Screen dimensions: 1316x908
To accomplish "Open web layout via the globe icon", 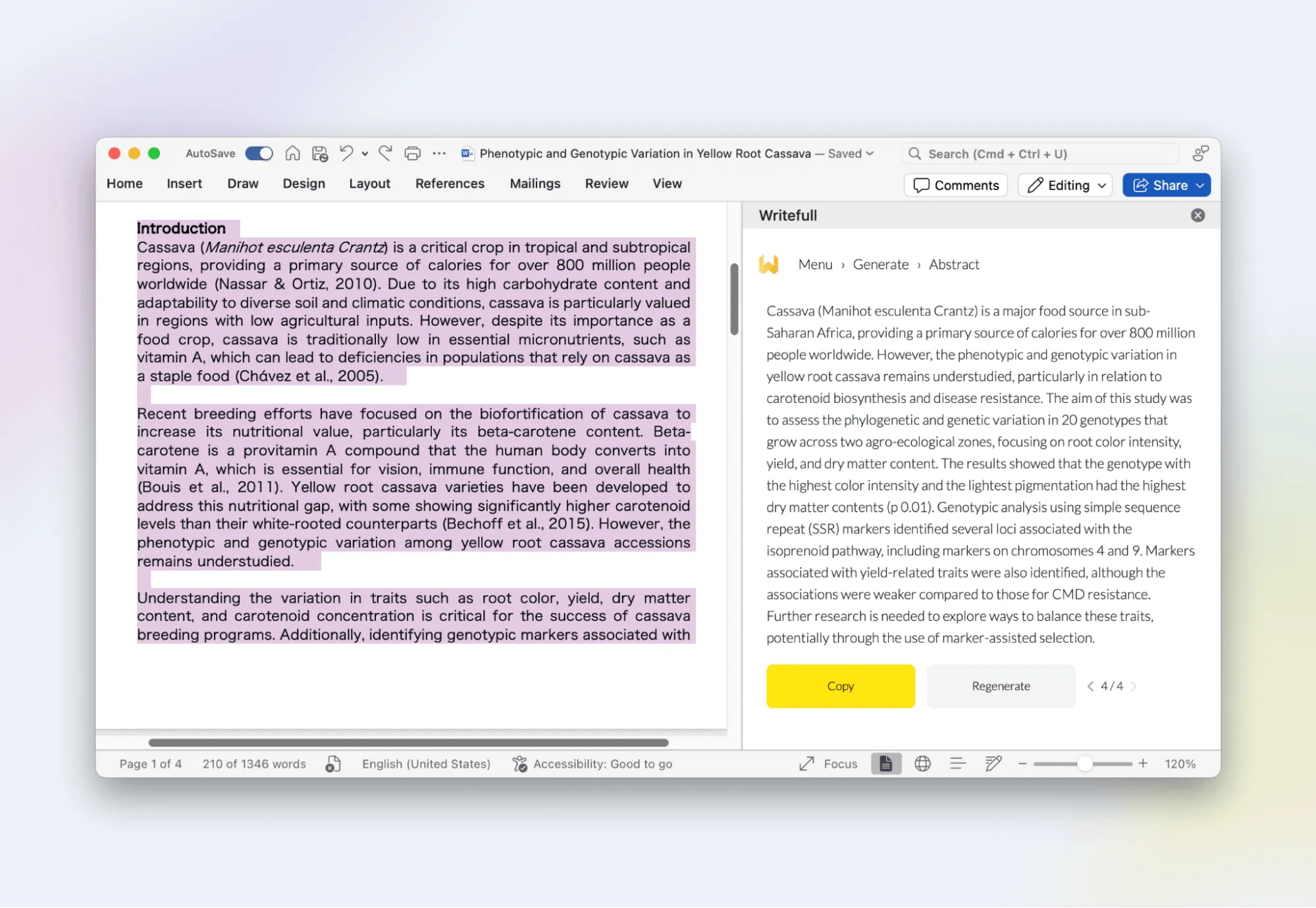I will point(922,763).
